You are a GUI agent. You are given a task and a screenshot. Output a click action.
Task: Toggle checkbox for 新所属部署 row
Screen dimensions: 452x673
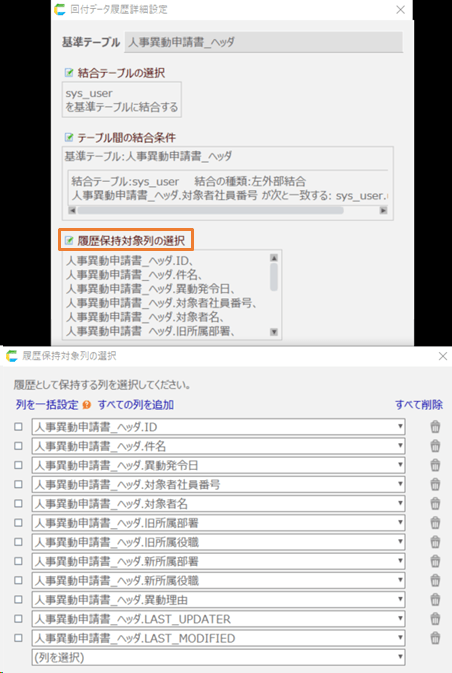18,561
